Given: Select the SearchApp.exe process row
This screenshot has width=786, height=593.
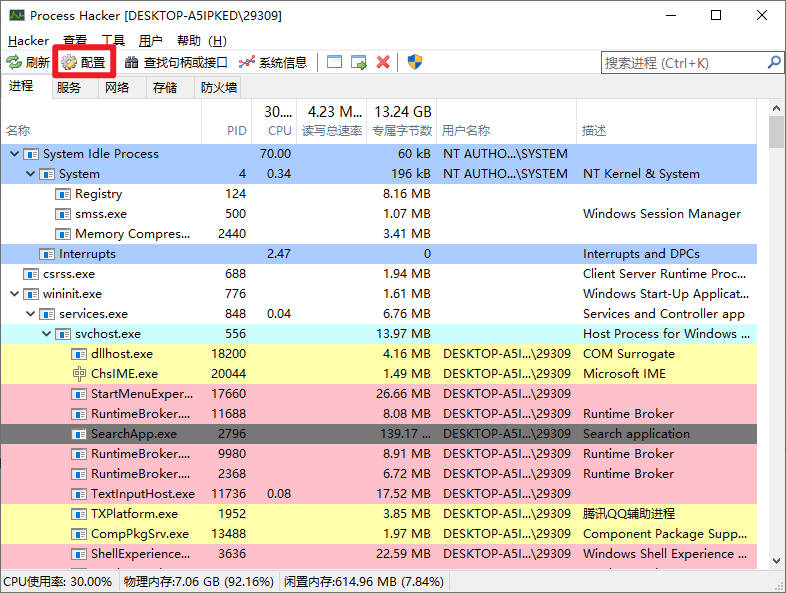Looking at the screenshot, I should tap(134, 434).
